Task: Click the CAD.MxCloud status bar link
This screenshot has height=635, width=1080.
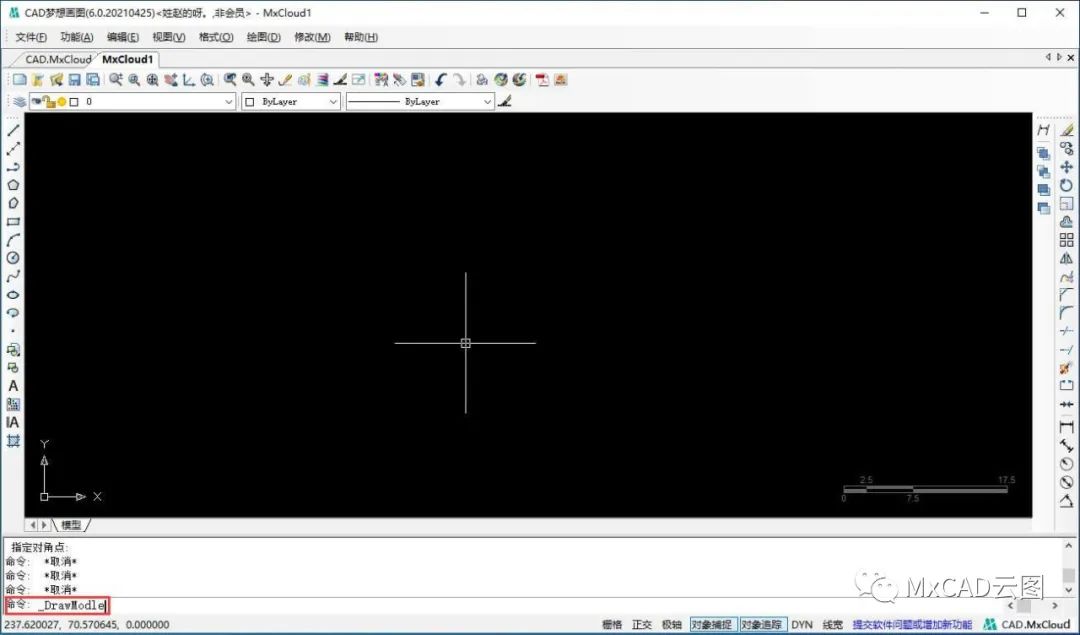Action: [1035, 625]
